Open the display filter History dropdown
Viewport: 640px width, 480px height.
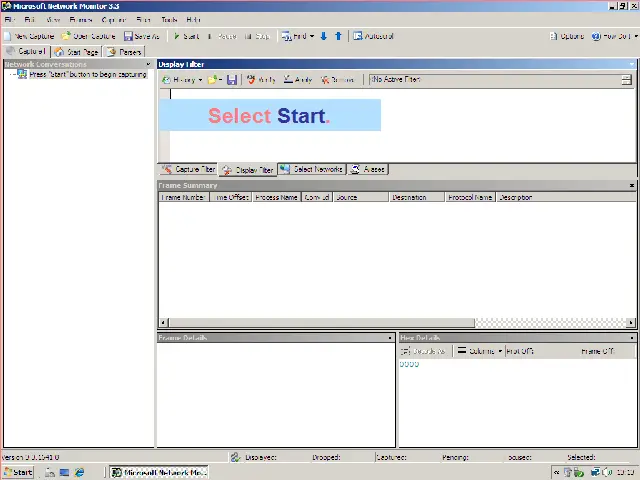pos(182,80)
